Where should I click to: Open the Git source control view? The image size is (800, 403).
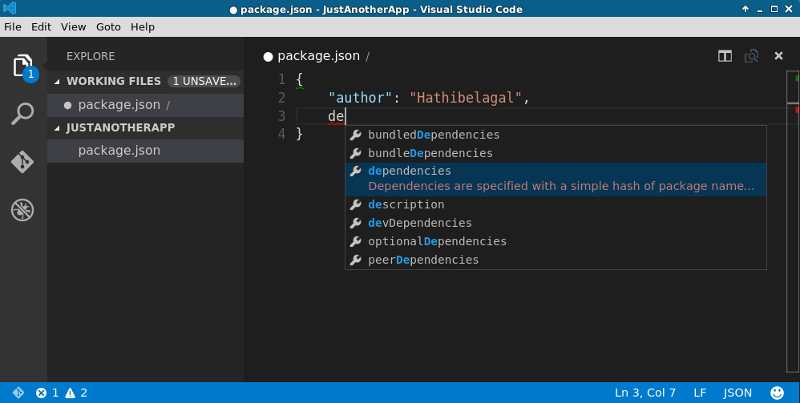point(22,162)
